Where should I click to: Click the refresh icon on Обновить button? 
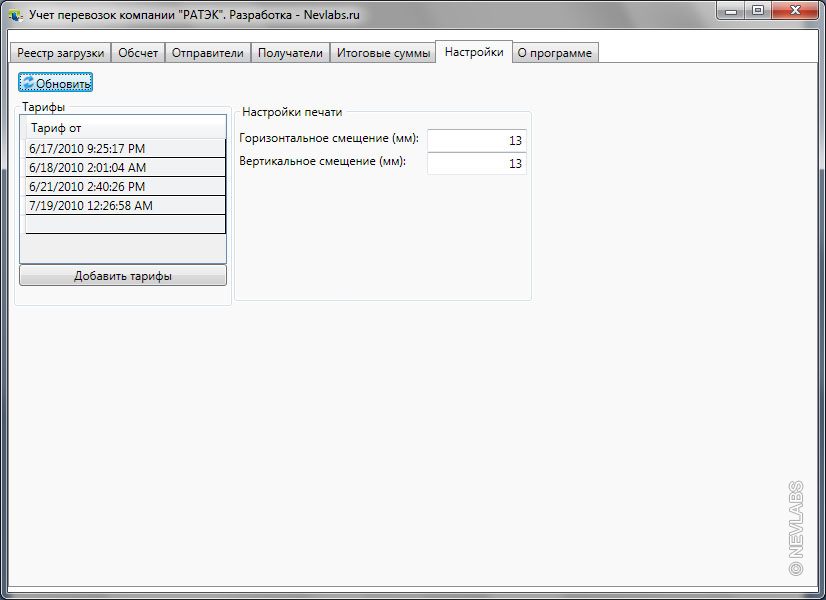(x=28, y=83)
